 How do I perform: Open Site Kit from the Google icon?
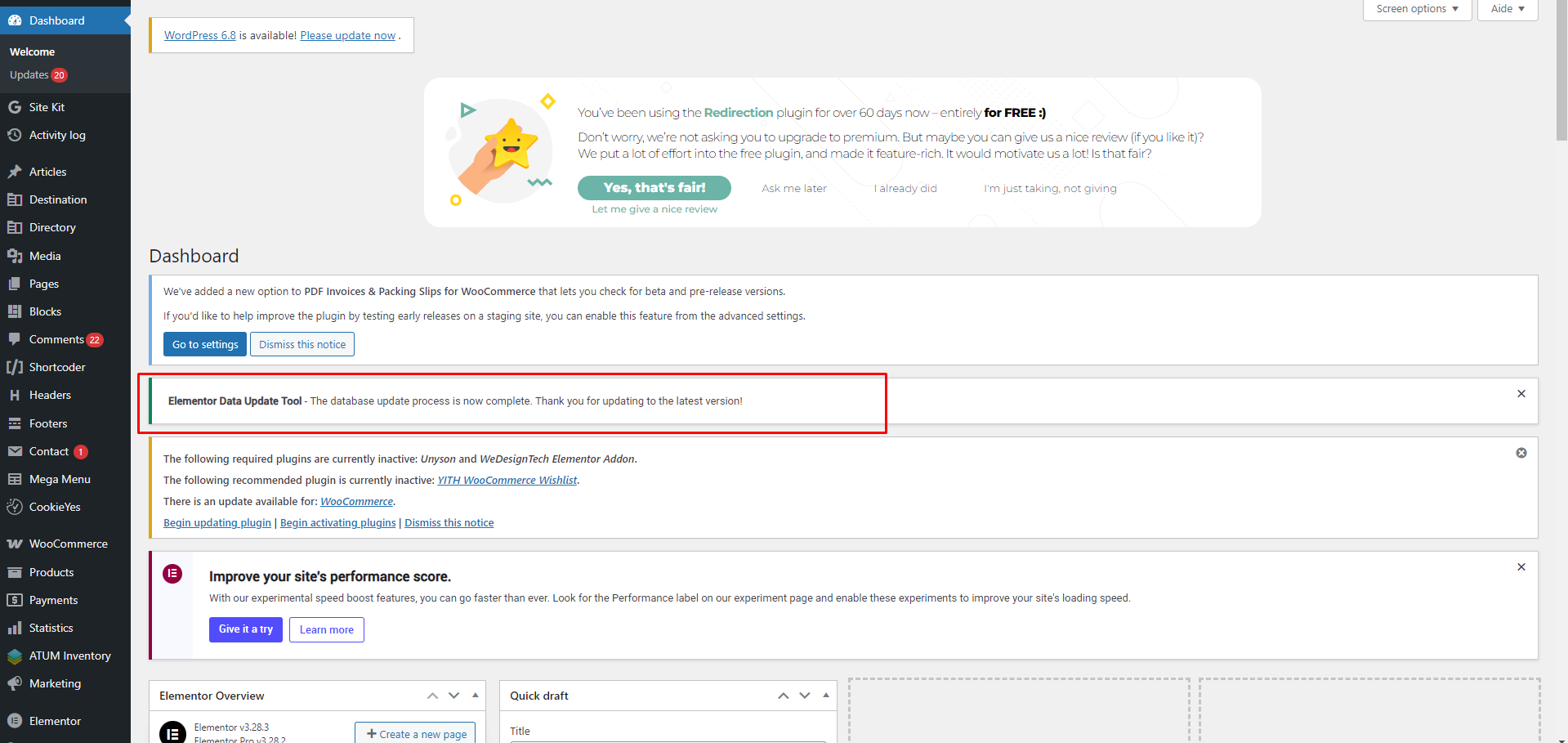pyautogui.click(x=15, y=107)
